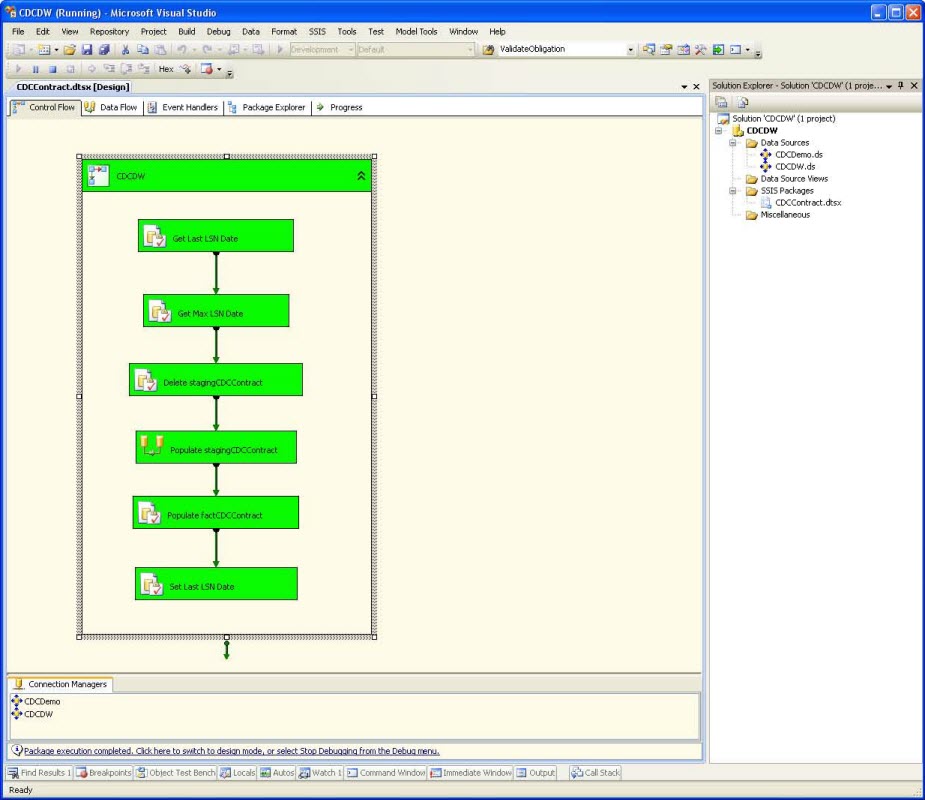Open Solution Explorer toolbar icon
925x800 pixels.
tap(649, 50)
